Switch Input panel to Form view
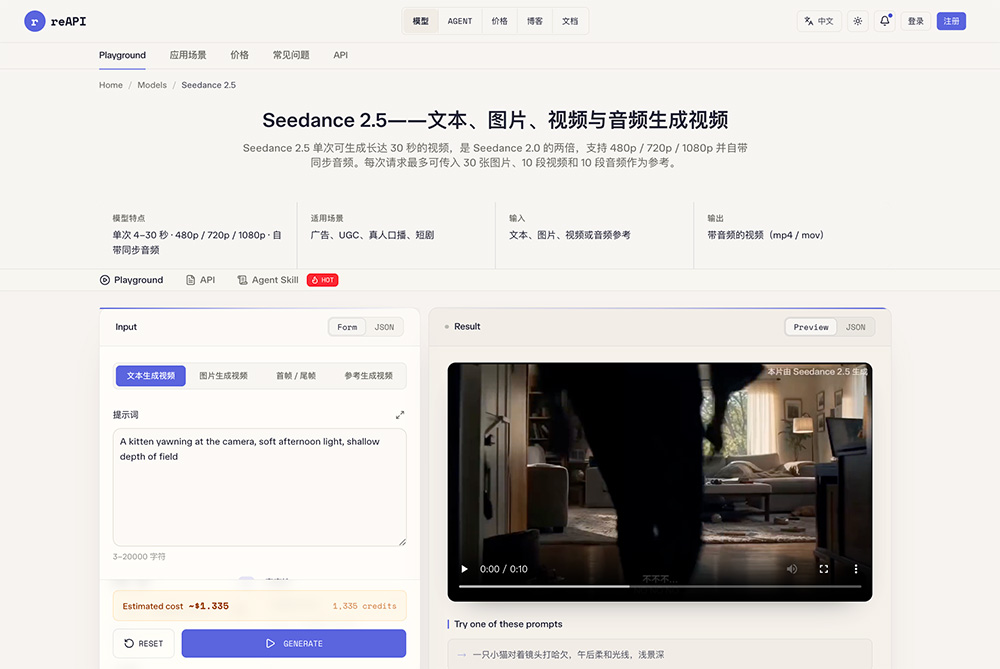 [347, 327]
